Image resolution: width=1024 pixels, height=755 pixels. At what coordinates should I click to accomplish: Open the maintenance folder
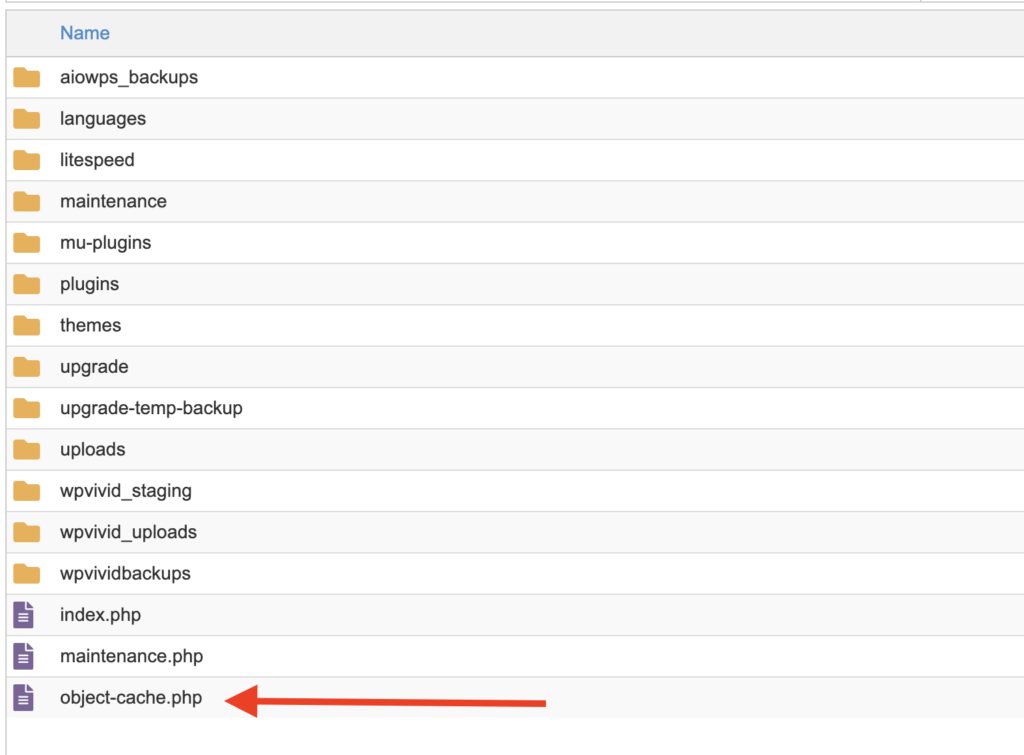113,202
